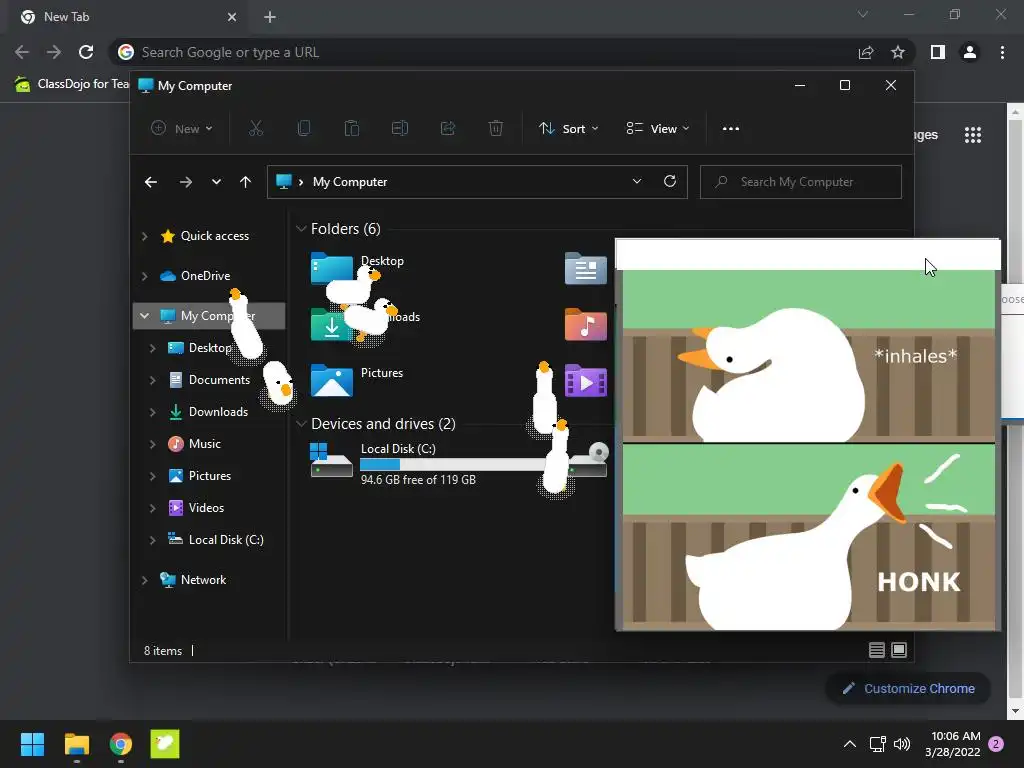
Task: Click the goose app icon on taskbar
Action: [165, 744]
